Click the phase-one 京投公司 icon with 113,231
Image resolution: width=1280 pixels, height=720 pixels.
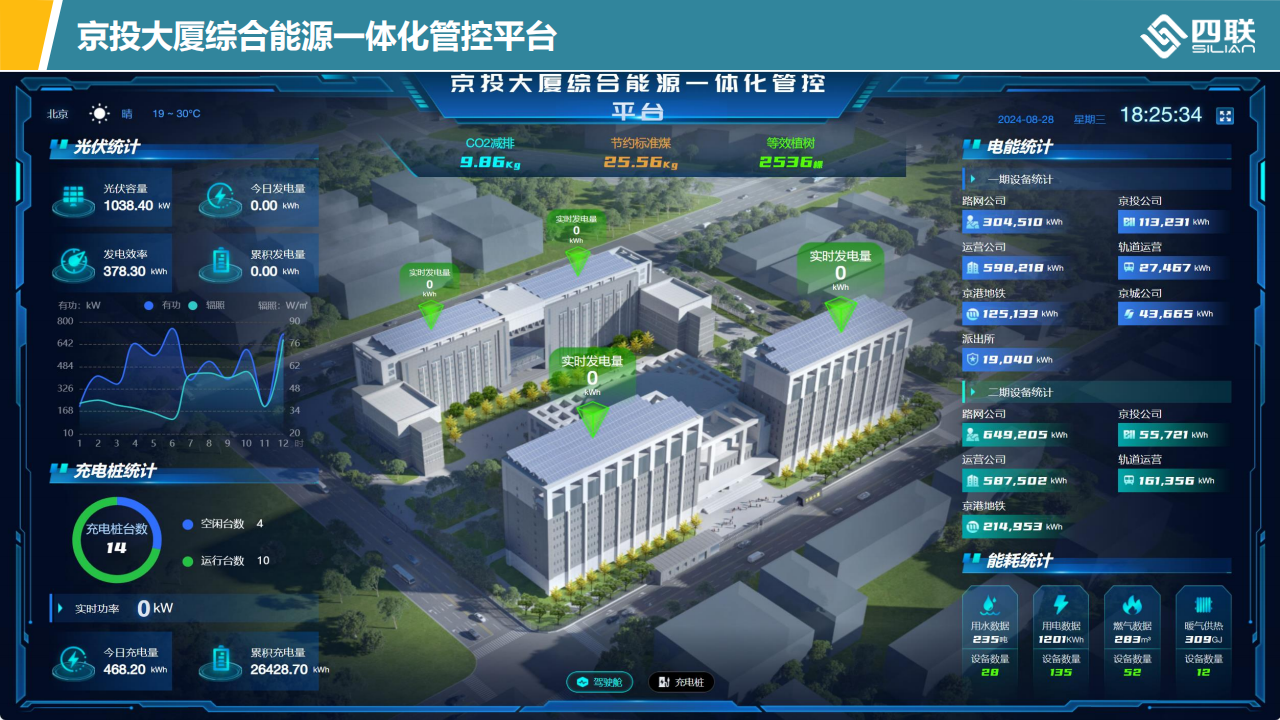(x=1128, y=222)
